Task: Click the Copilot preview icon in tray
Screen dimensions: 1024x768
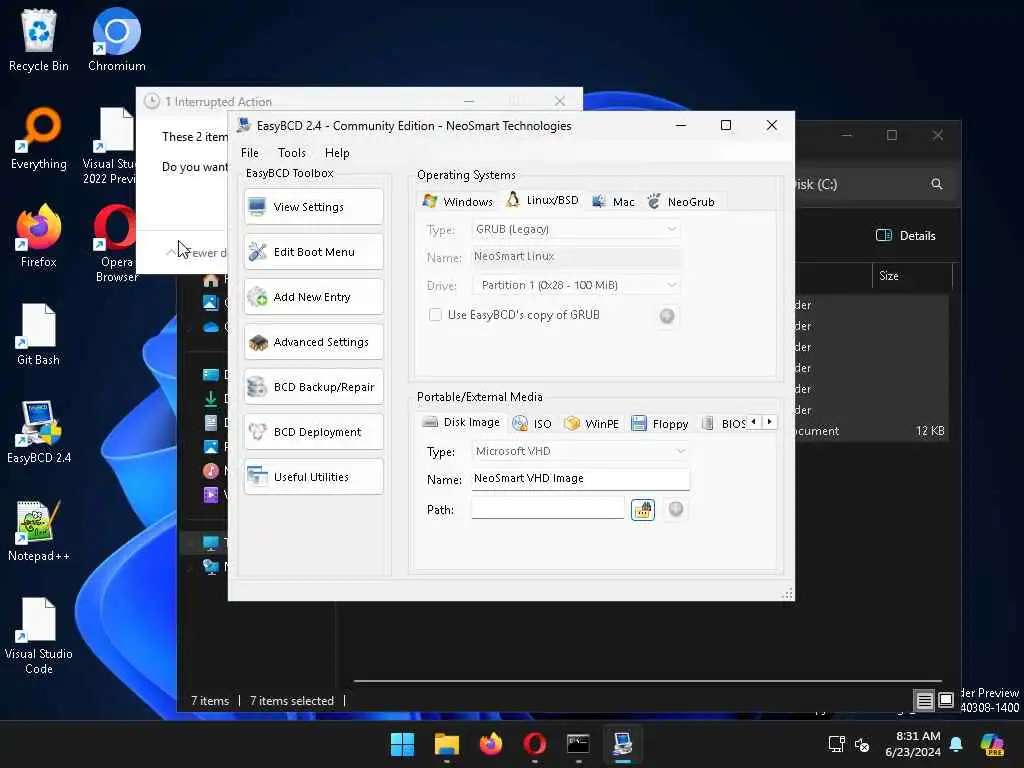Action: [x=992, y=744]
